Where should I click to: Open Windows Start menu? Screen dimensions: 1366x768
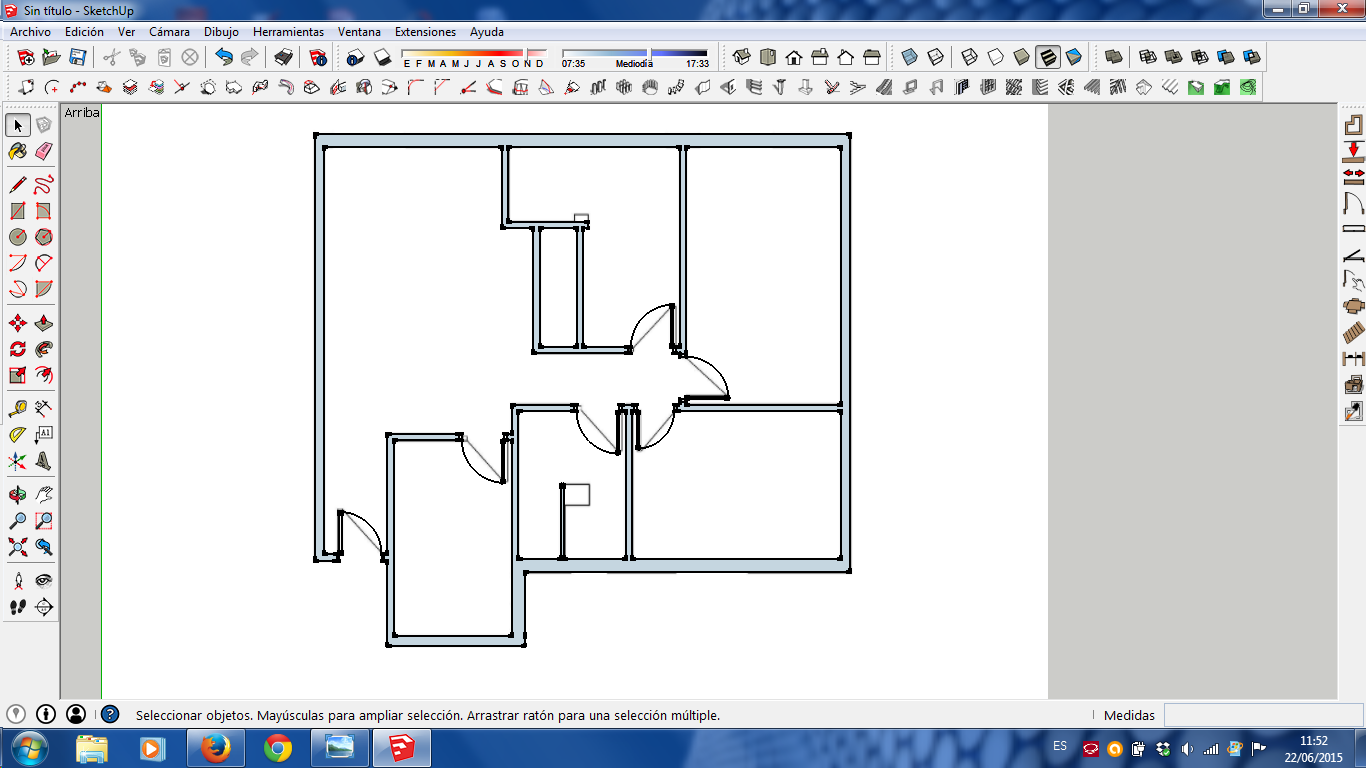click(28, 747)
